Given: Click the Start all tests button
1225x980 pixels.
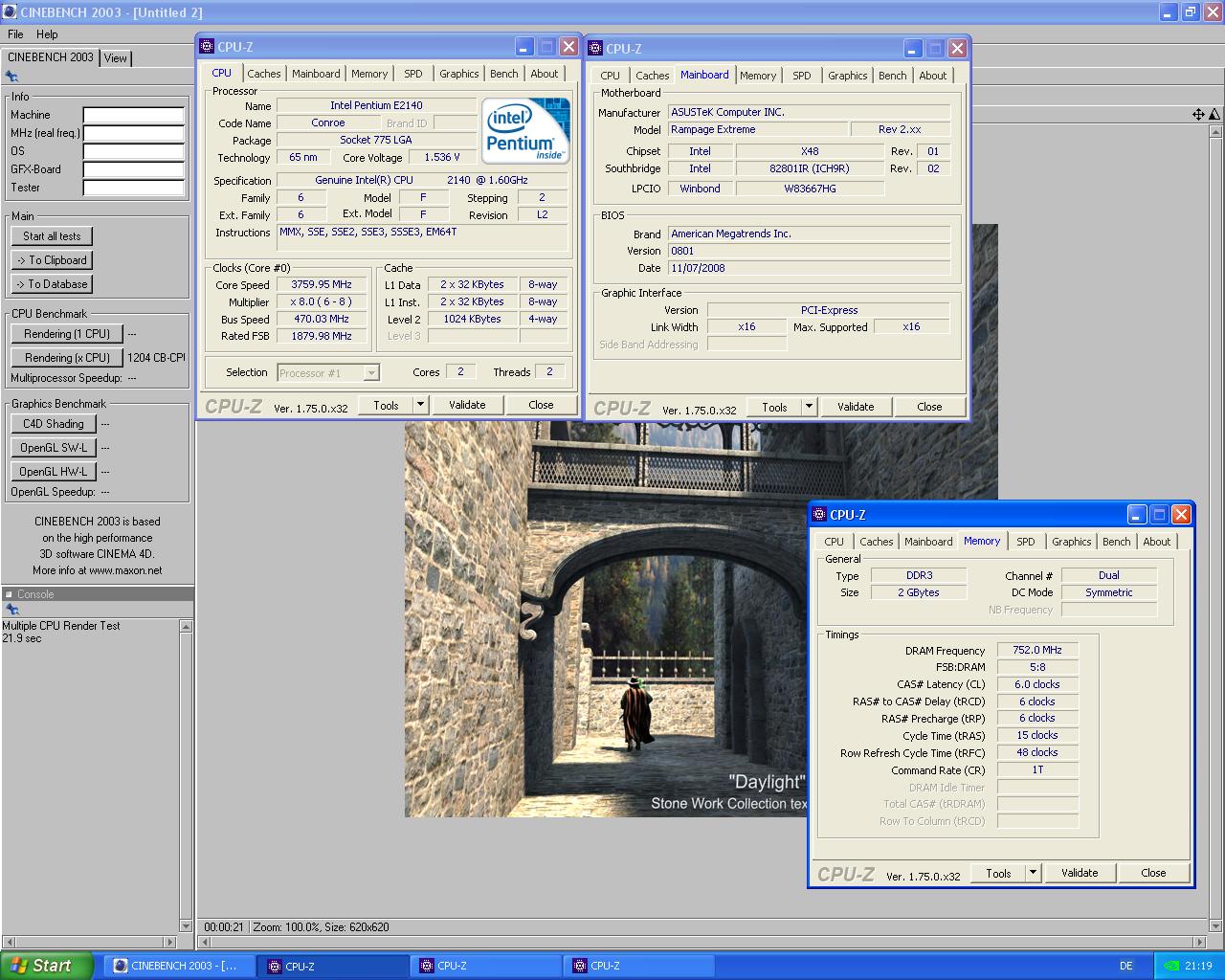Looking at the screenshot, I should (x=53, y=236).
